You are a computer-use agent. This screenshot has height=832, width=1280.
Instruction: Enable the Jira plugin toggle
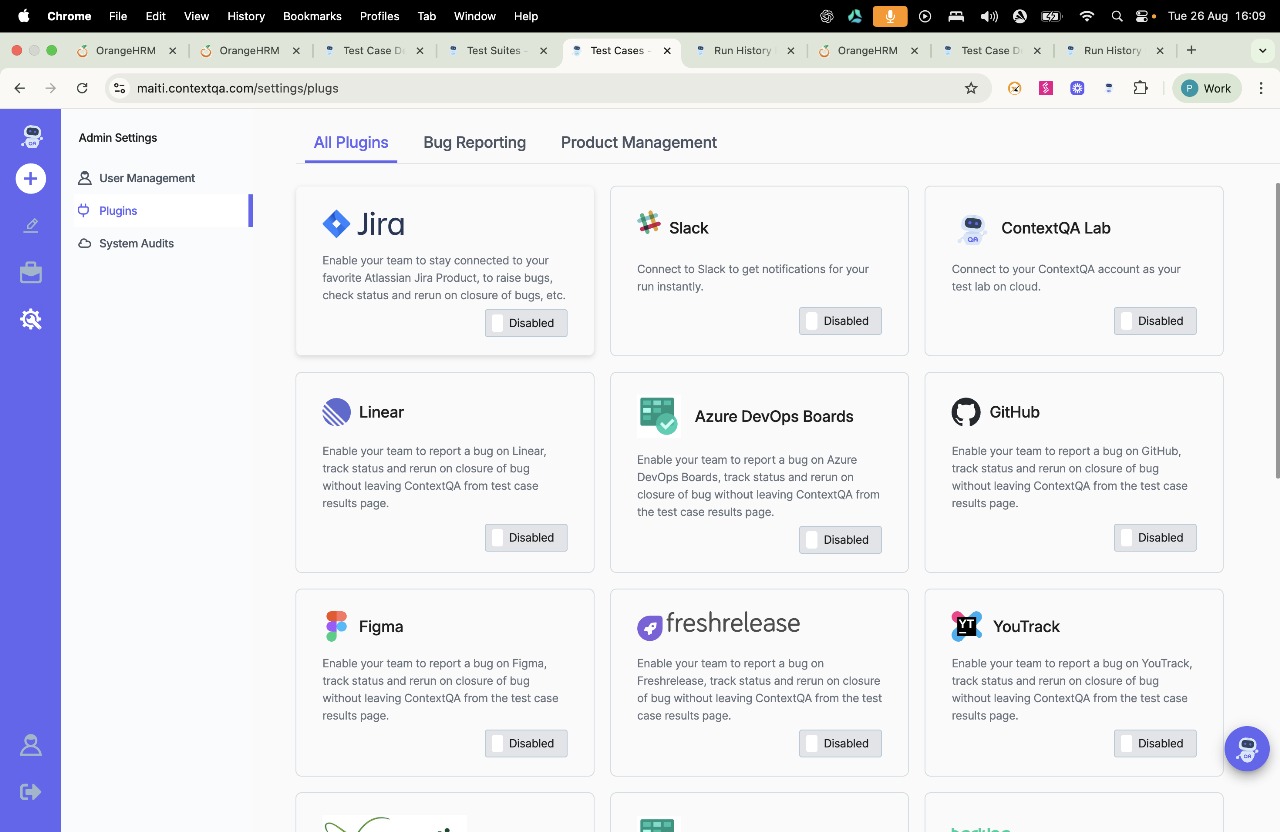click(x=526, y=323)
